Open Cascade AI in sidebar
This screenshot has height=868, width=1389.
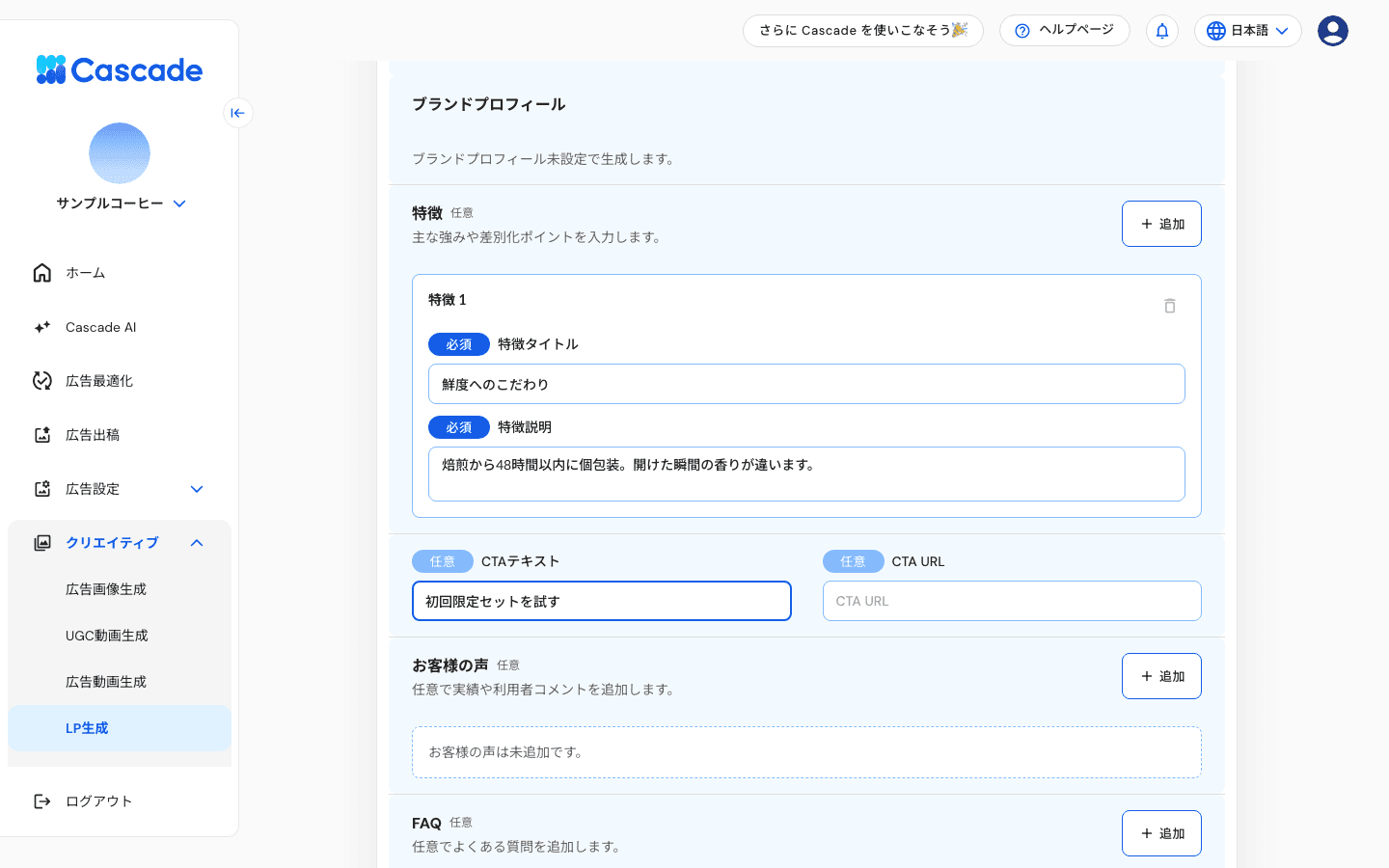pyautogui.click(x=120, y=327)
